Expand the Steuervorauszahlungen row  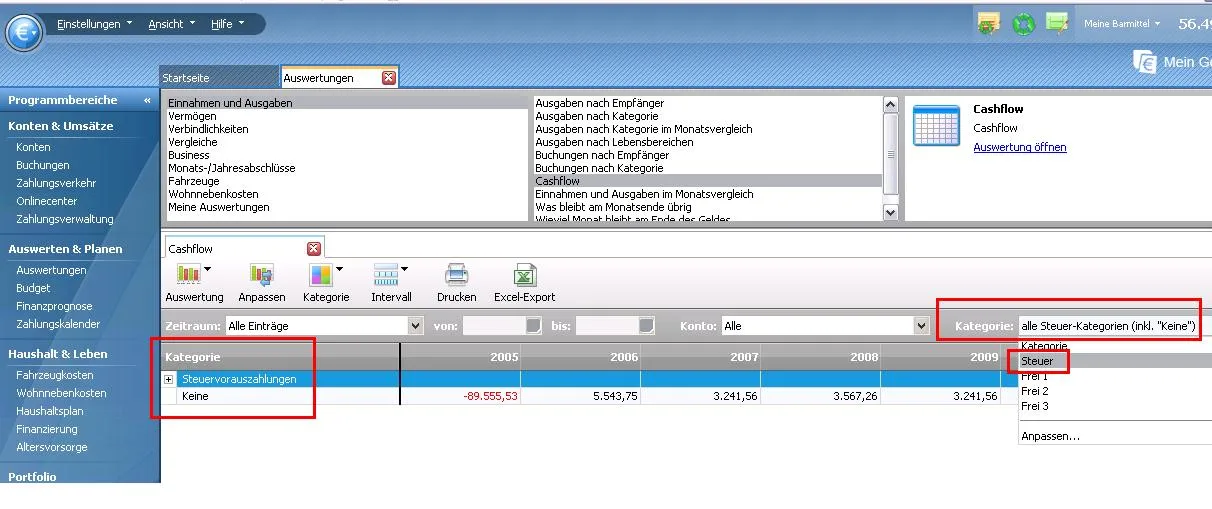(x=169, y=380)
